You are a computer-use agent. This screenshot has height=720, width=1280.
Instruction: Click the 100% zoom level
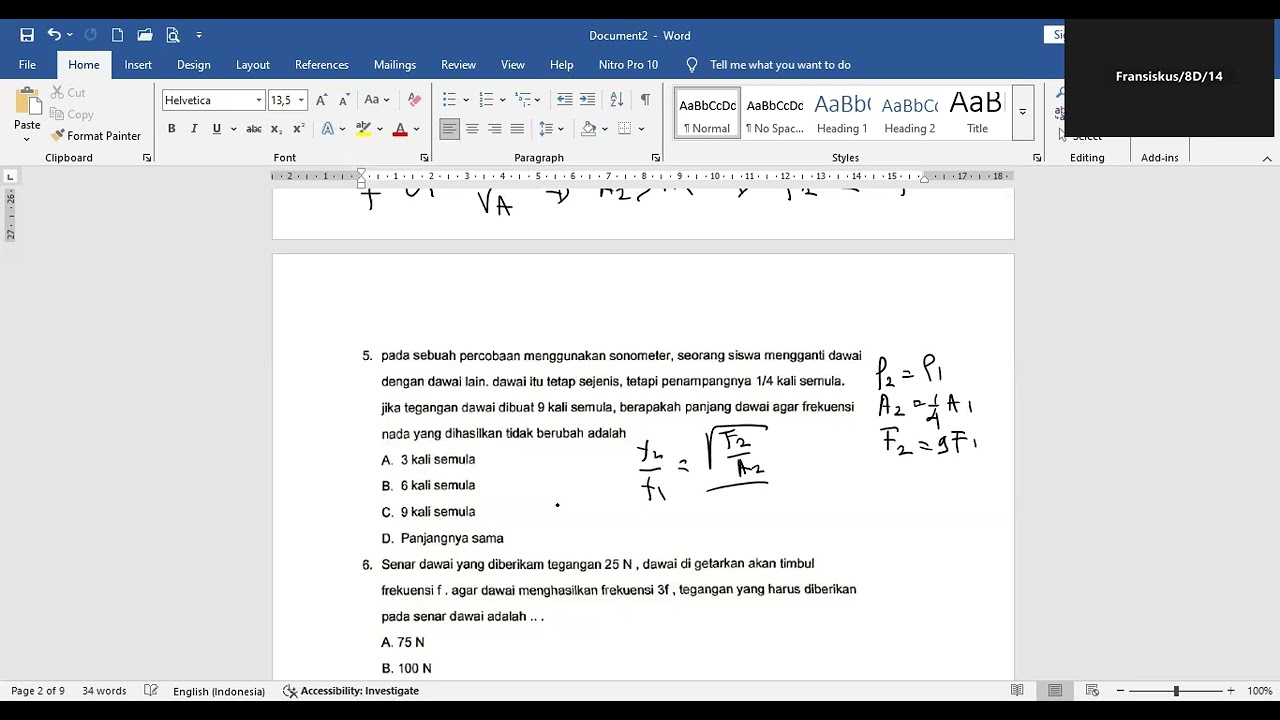point(1259,691)
